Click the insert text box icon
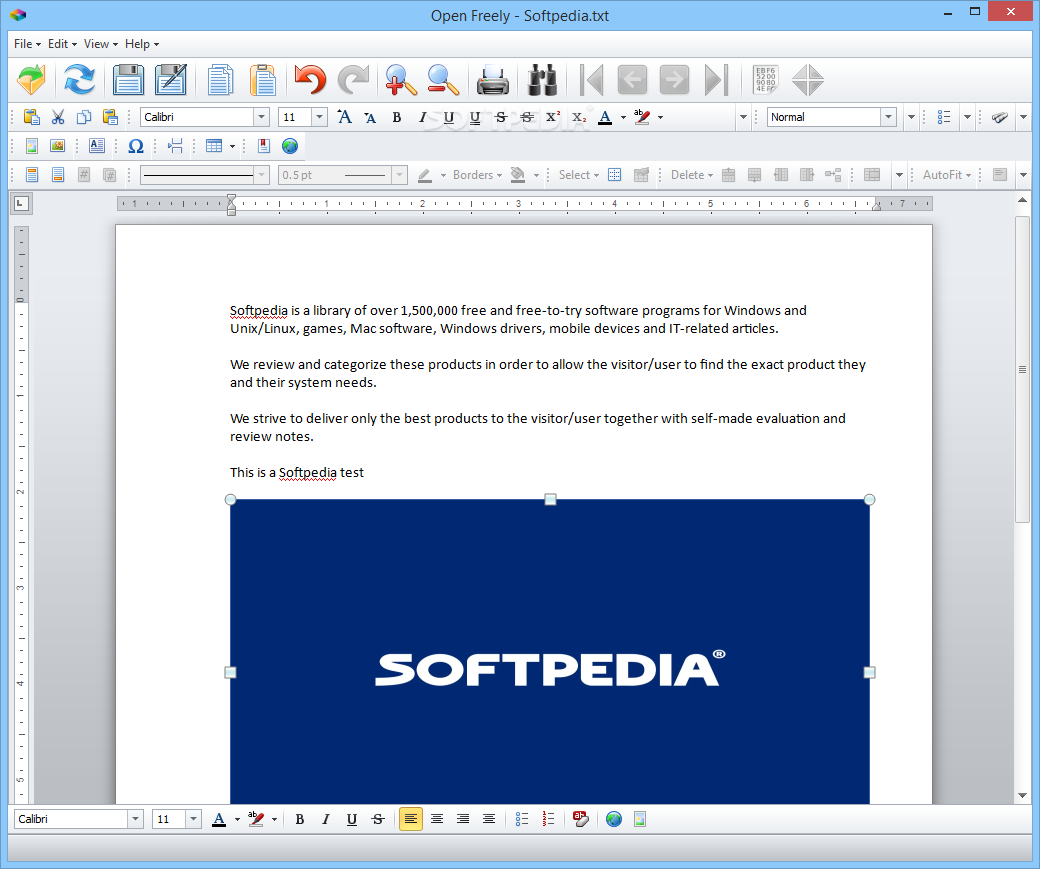 pyautogui.click(x=97, y=146)
